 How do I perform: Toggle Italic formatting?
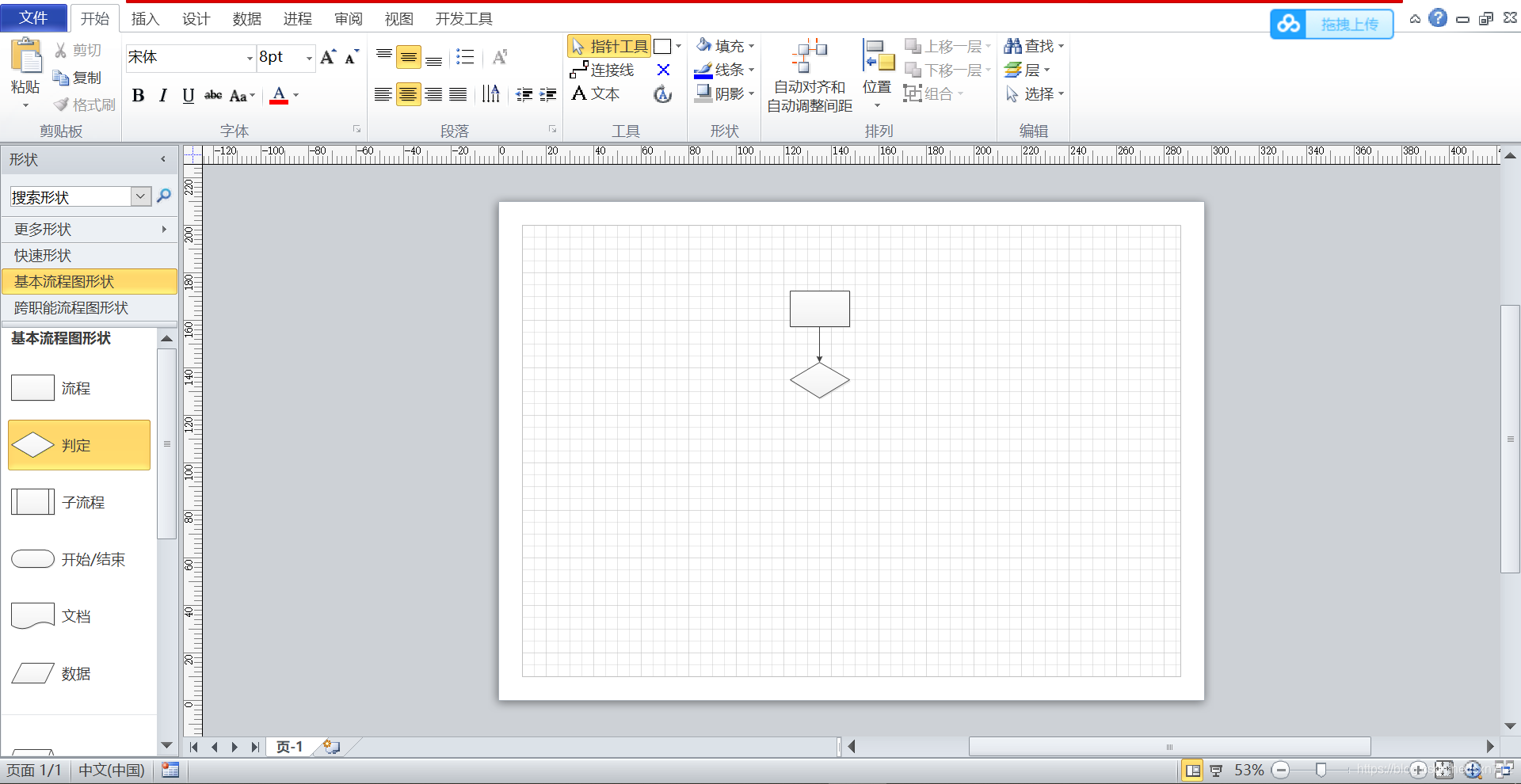click(x=163, y=96)
